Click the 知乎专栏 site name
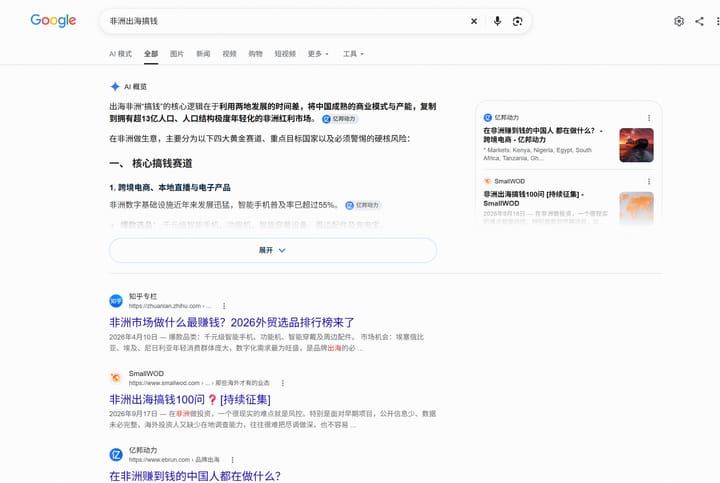Screen dimensions: 720x483 [143, 296]
